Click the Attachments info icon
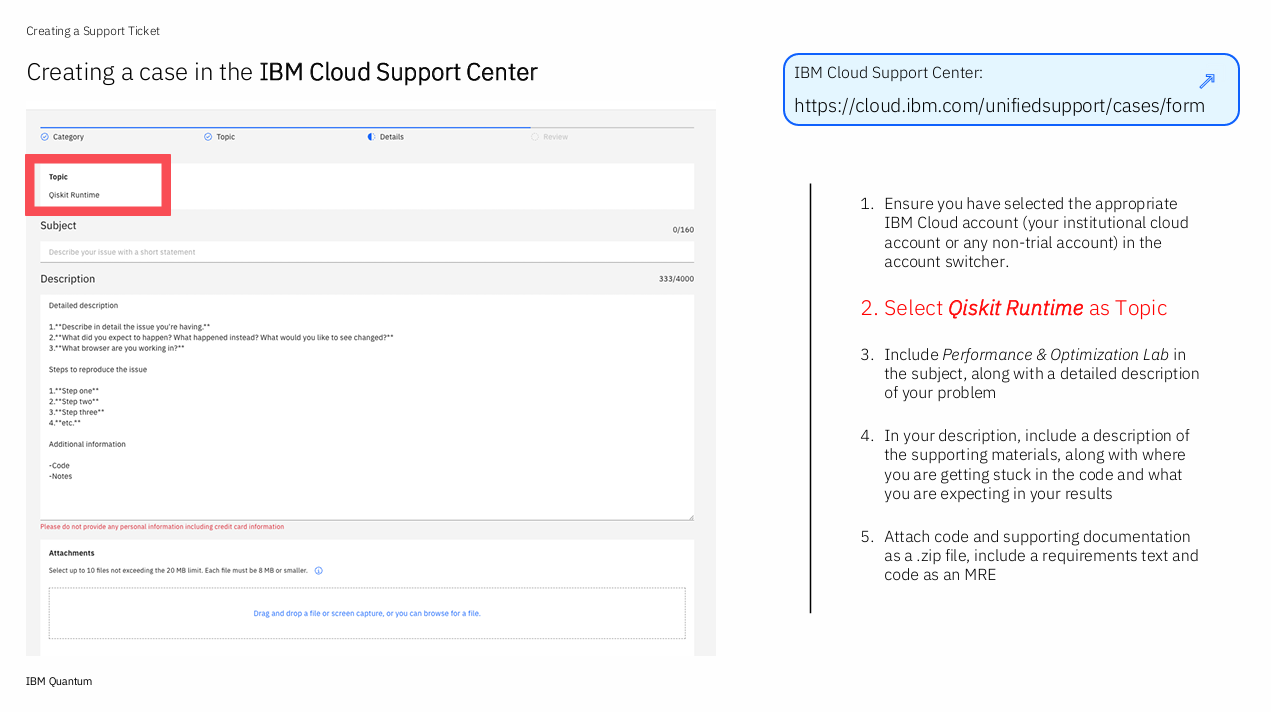The height and width of the screenshot is (712, 1271). [x=319, y=571]
